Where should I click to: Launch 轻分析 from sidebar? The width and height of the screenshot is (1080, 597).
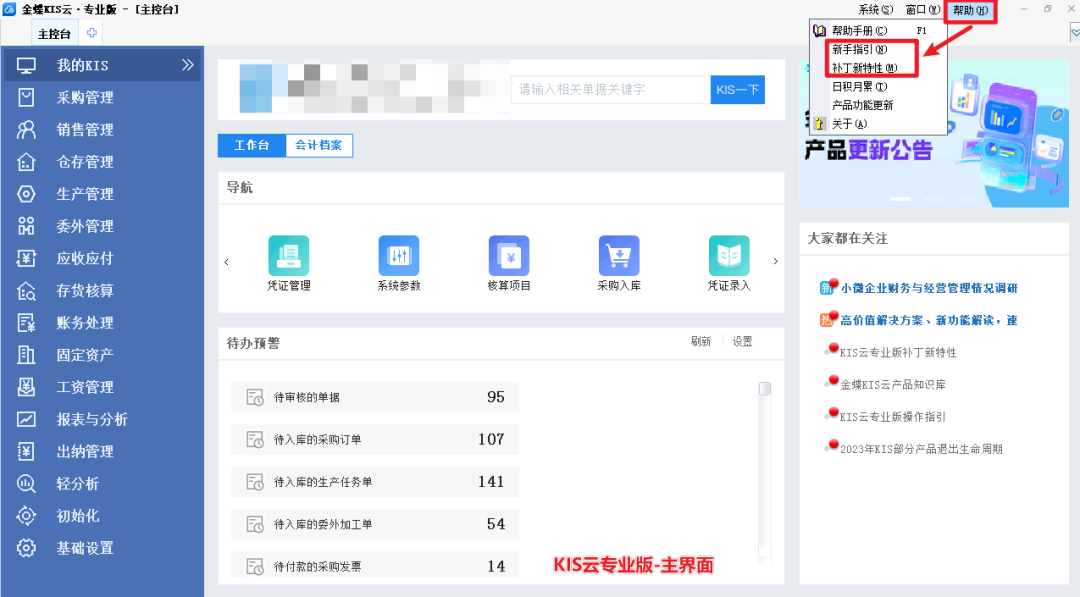pos(77,484)
